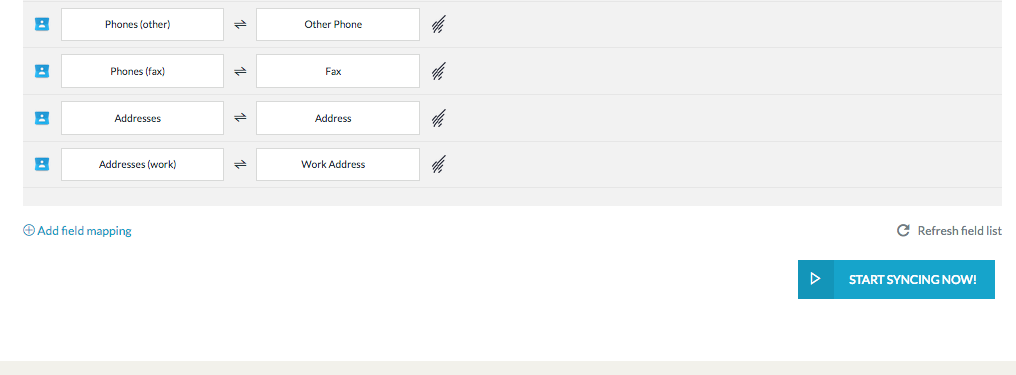Viewport: 1016px width, 375px height.
Task: Click striped icon next to Other Phone
Action: click(x=439, y=25)
